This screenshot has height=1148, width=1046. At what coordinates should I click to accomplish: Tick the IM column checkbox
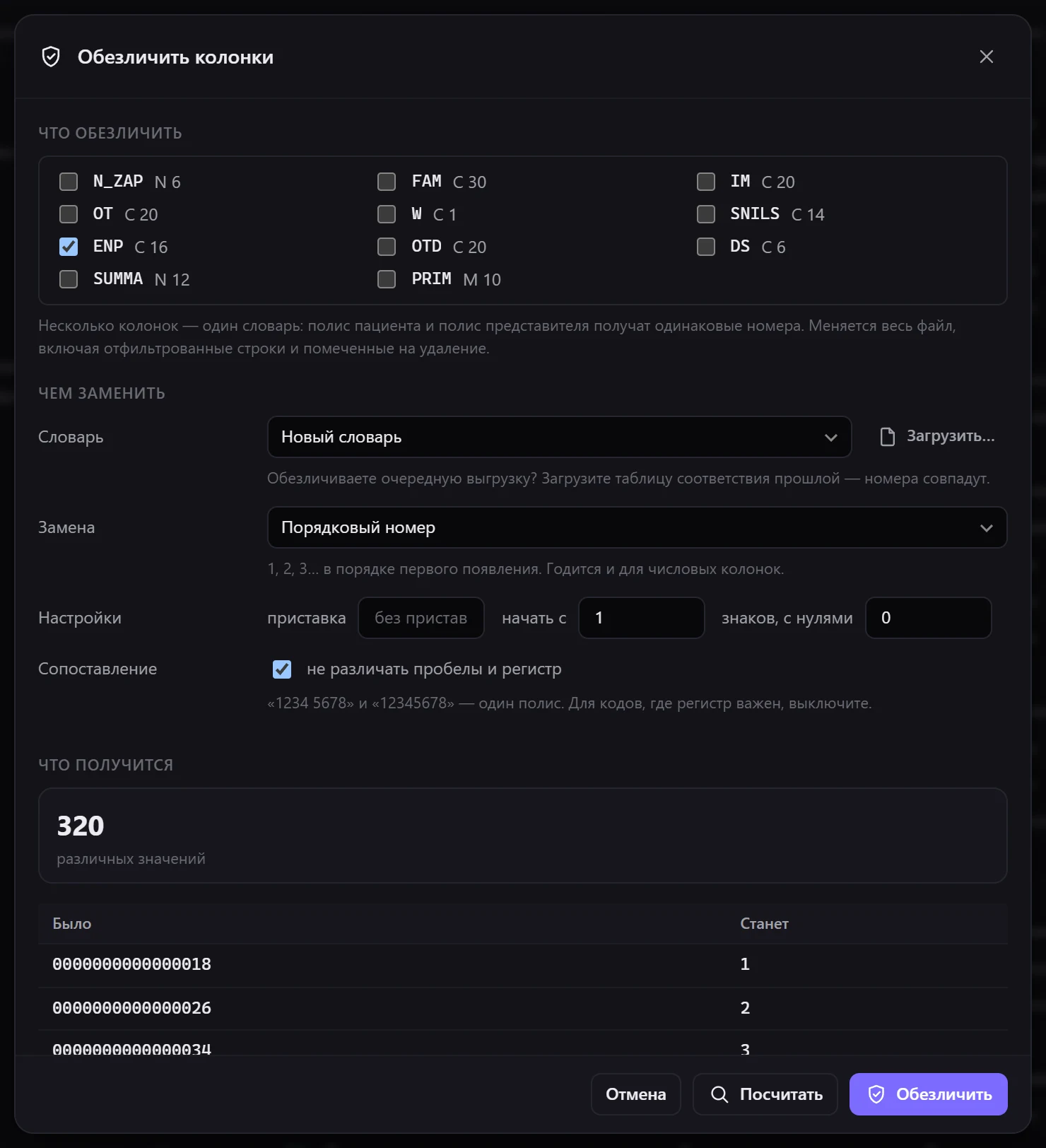tap(706, 182)
